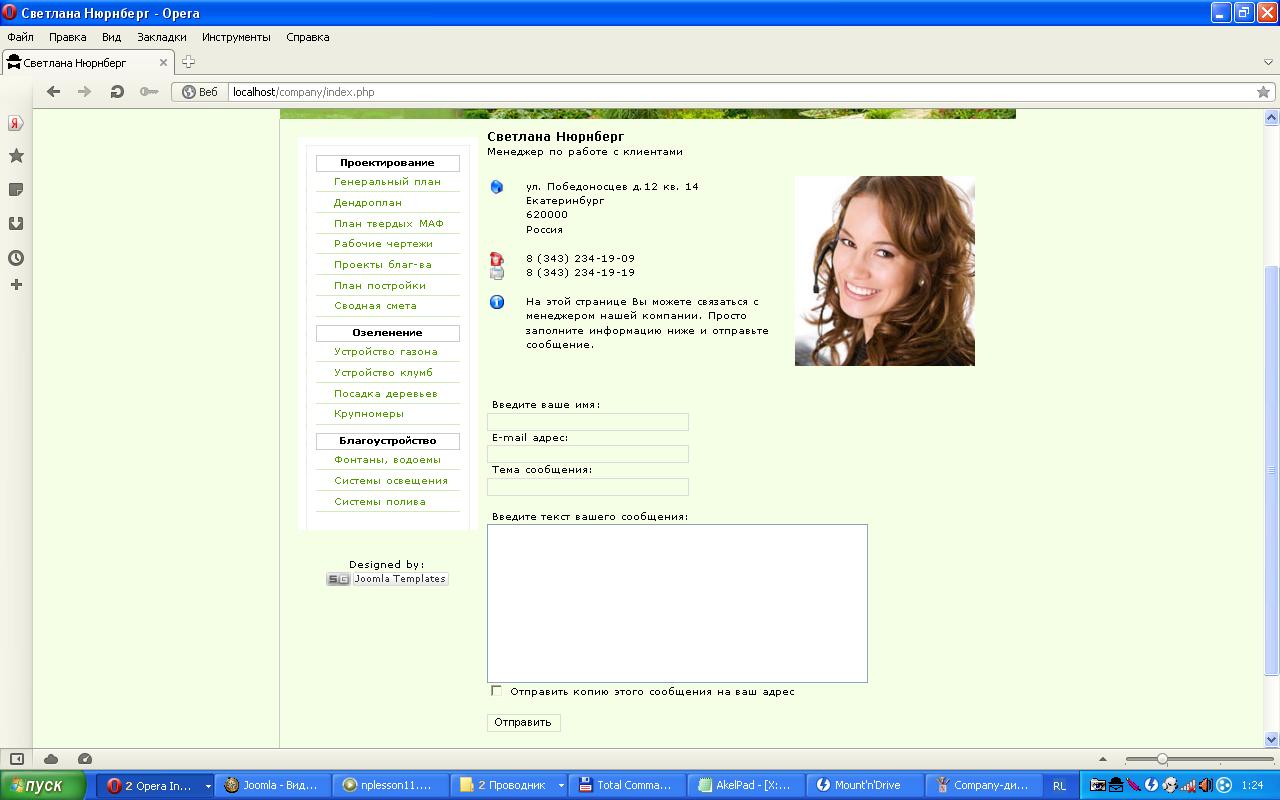
Task: Open a new tab with plus button
Action: (x=188, y=62)
